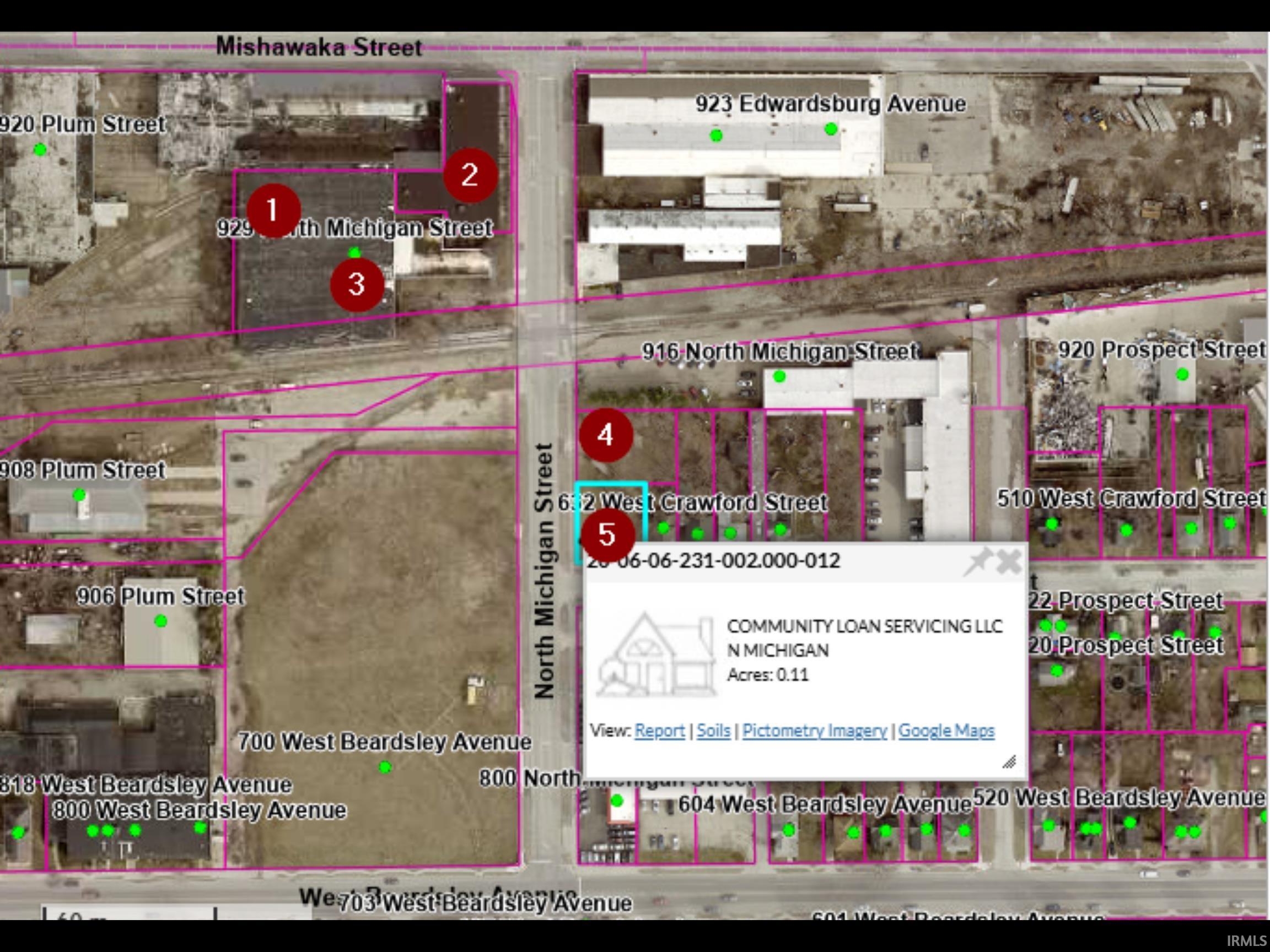Image resolution: width=1270 pixels, height=952 pixels.
Task: Click green dot at 916 North Michigan Street
Action: click(779, 376)
